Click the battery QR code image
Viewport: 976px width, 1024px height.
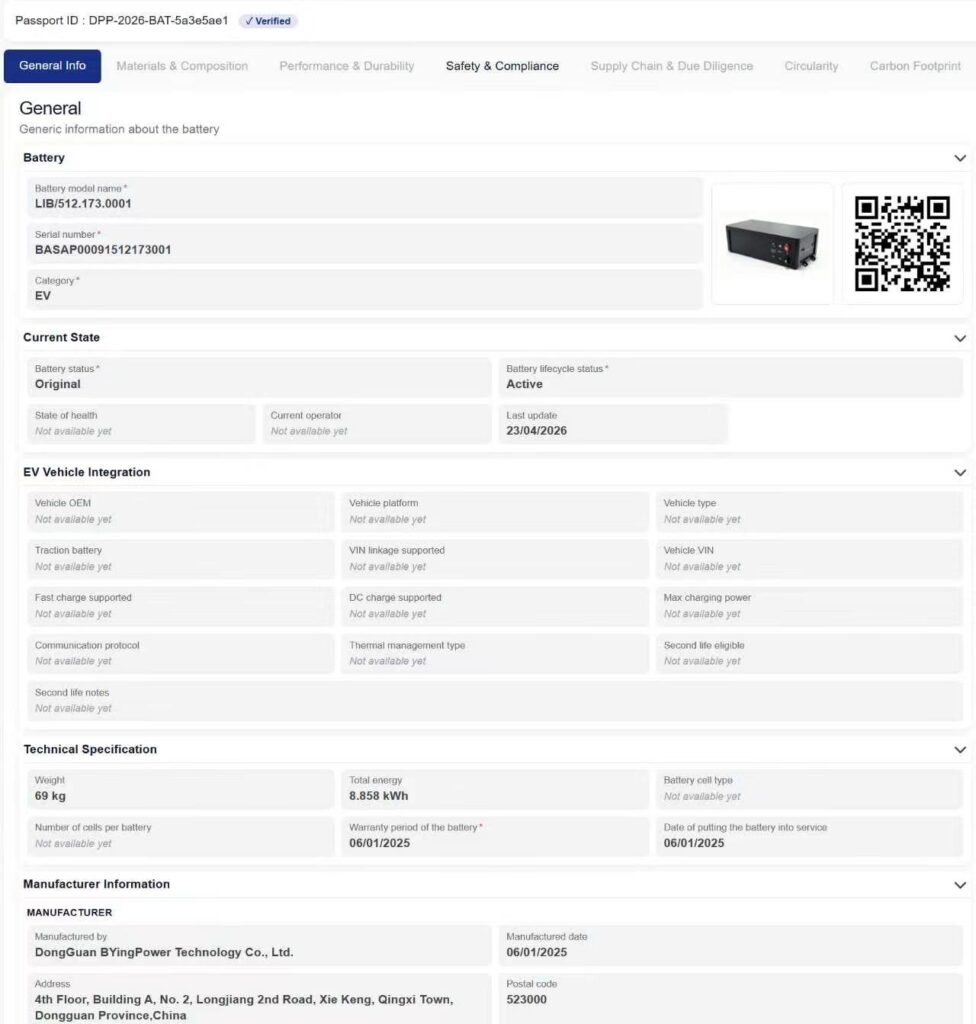click(x=902, y=244)
